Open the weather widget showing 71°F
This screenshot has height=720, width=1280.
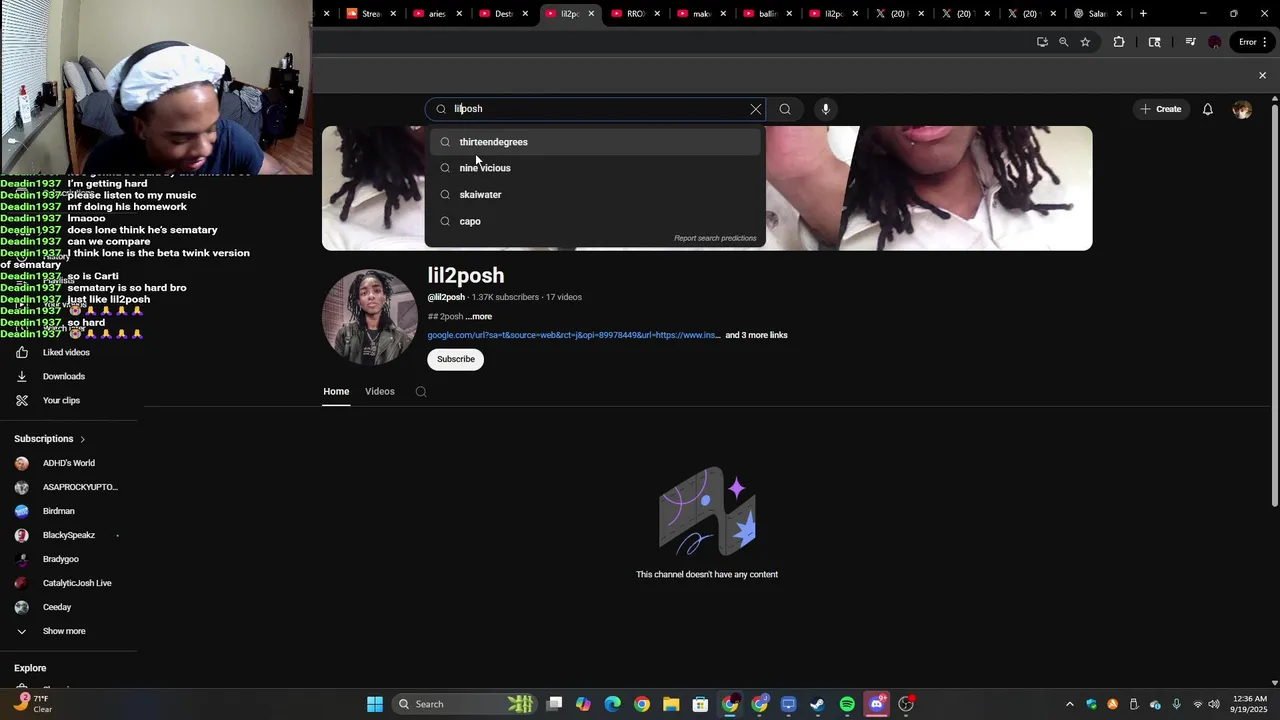coord(33,704)
